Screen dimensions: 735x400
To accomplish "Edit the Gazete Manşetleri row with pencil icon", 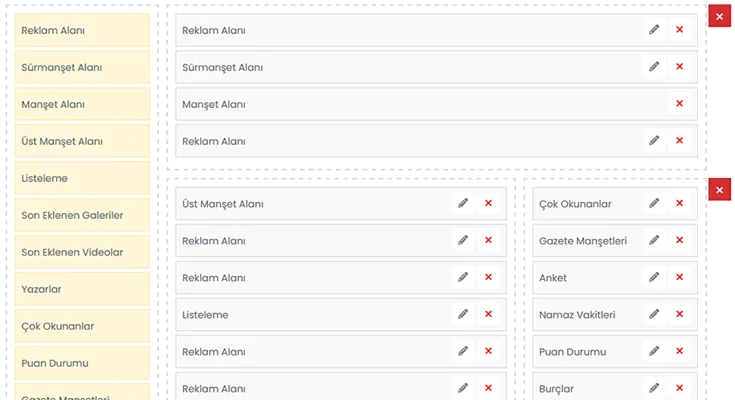I will tap(654, 240).
